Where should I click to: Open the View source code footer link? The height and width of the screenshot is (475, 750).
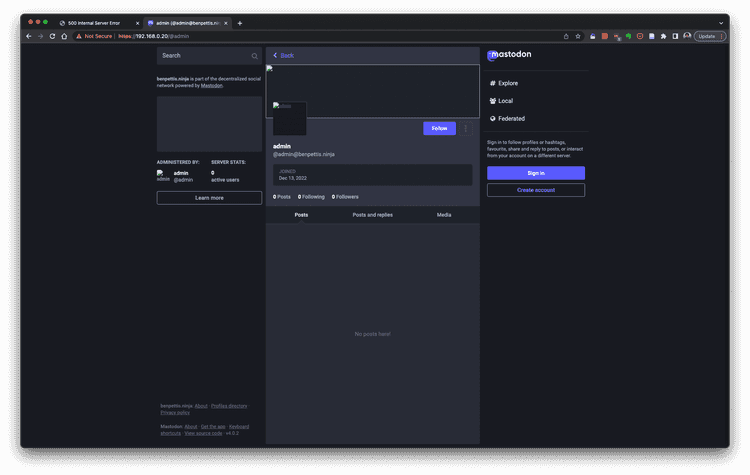(x=203, y=433)
